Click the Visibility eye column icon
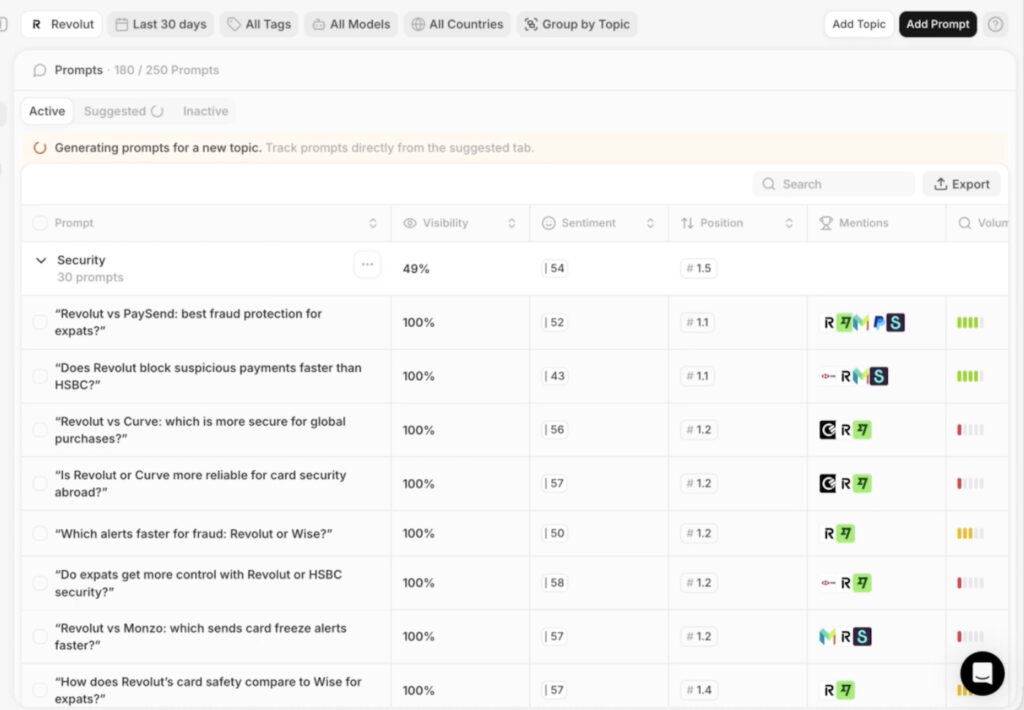 pyautogui.click(x=409, y=223)
